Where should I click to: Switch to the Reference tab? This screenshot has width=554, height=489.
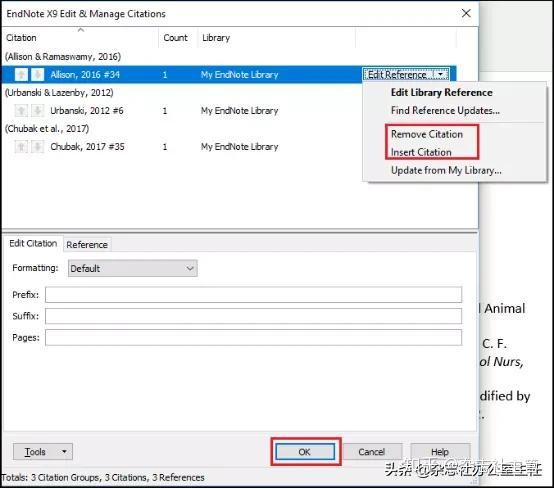point(87,244)
